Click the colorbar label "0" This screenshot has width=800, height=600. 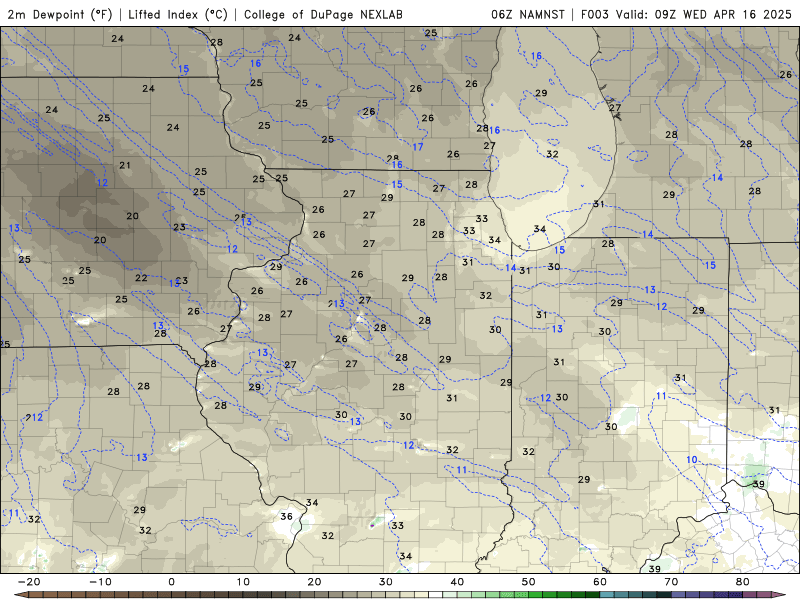tap(171, 582)
